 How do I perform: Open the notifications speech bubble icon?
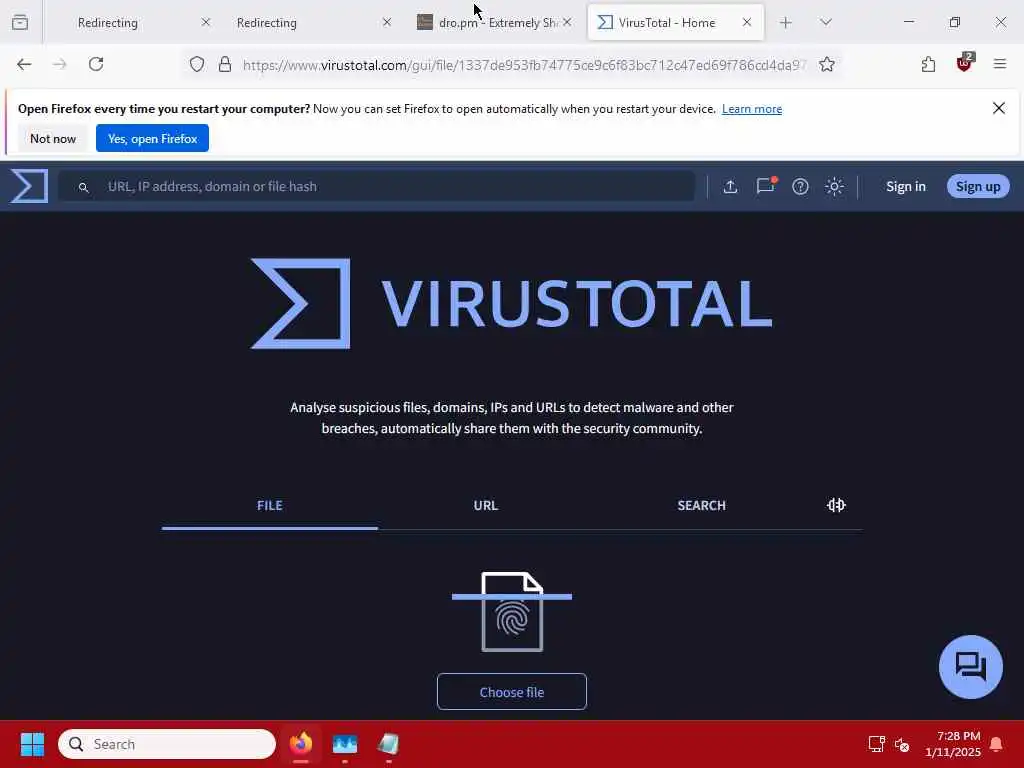tap(765, 186)
